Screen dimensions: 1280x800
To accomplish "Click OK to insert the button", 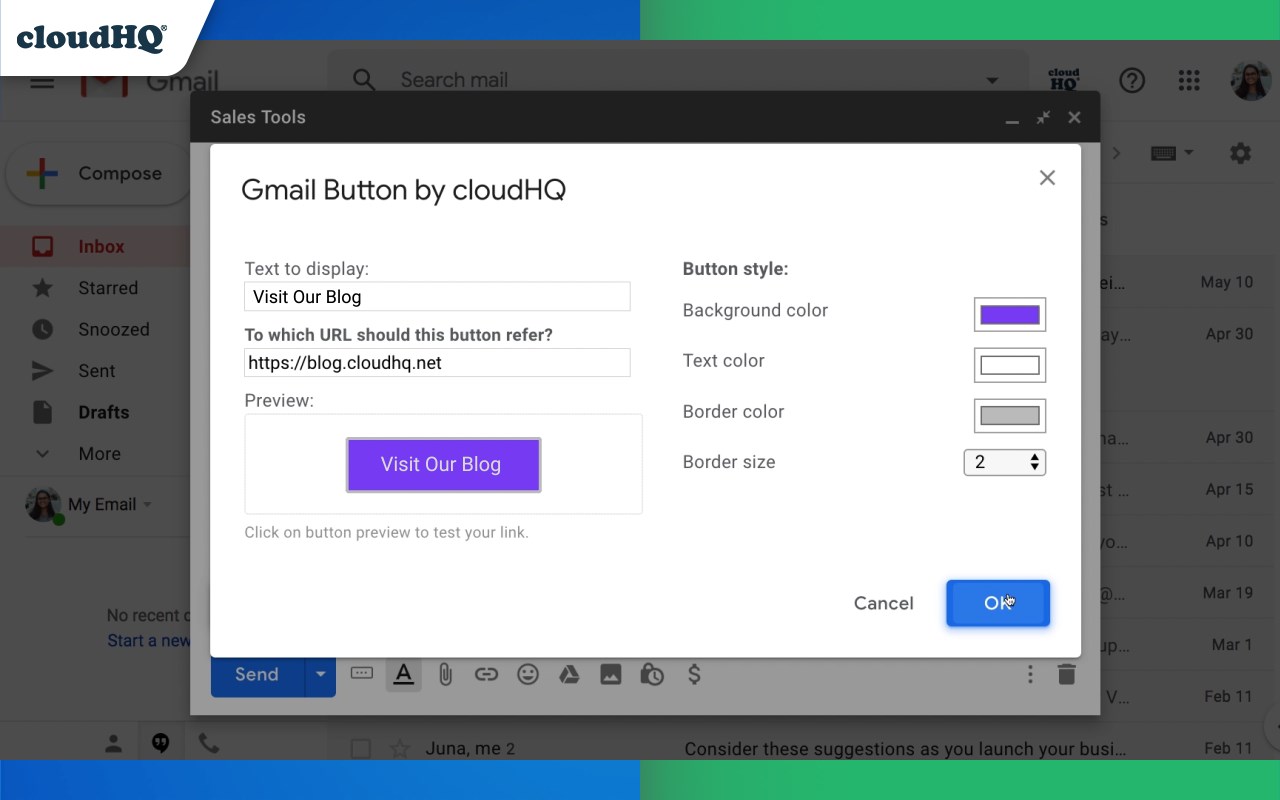I will click(x=998, y=603).
